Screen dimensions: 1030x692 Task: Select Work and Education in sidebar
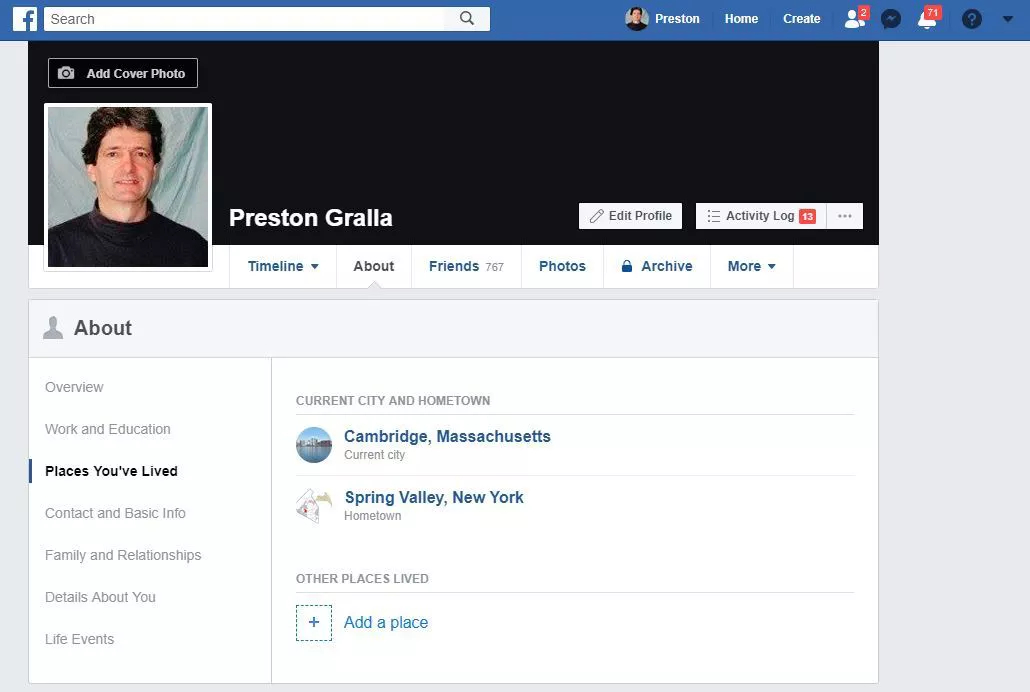coord(107,429)
